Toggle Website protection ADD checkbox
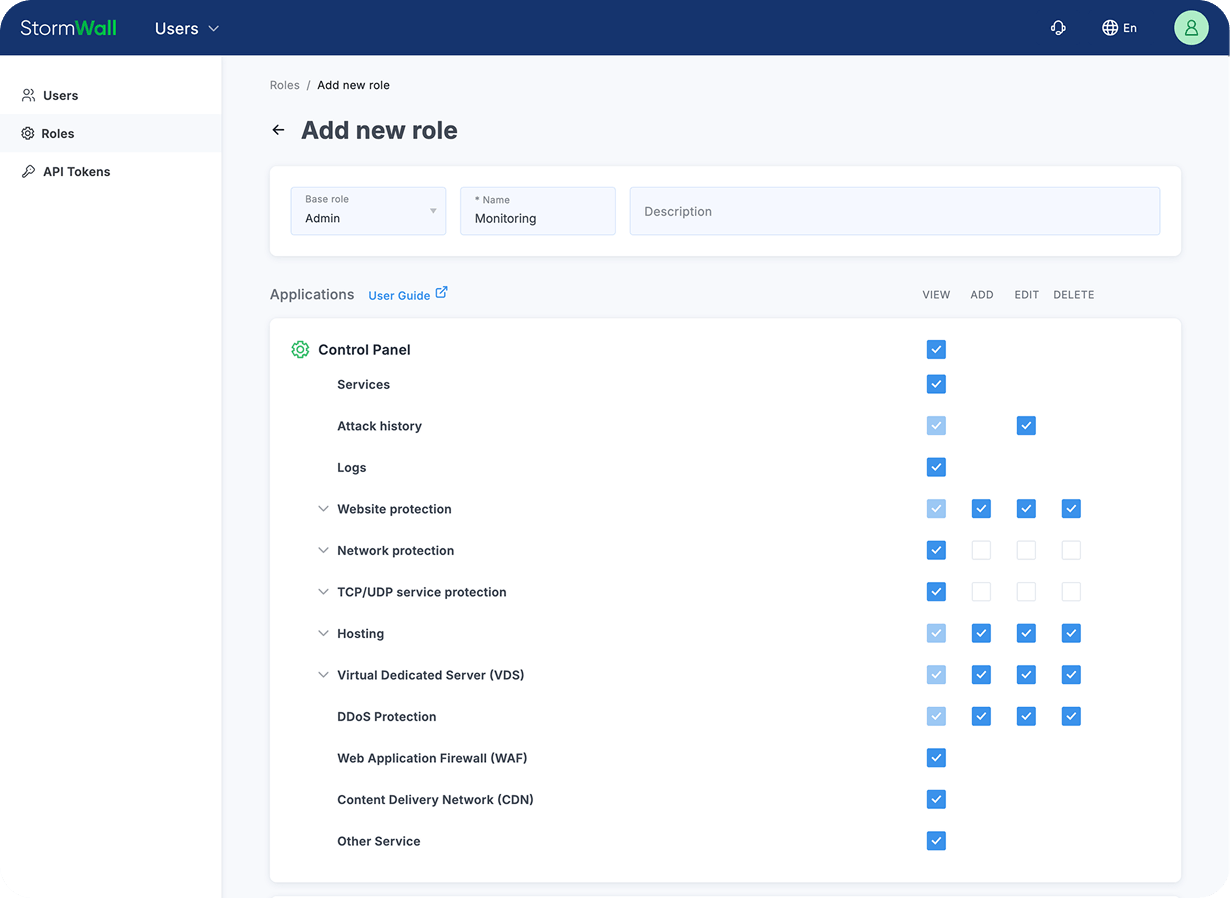 click(x=981, y=509)
